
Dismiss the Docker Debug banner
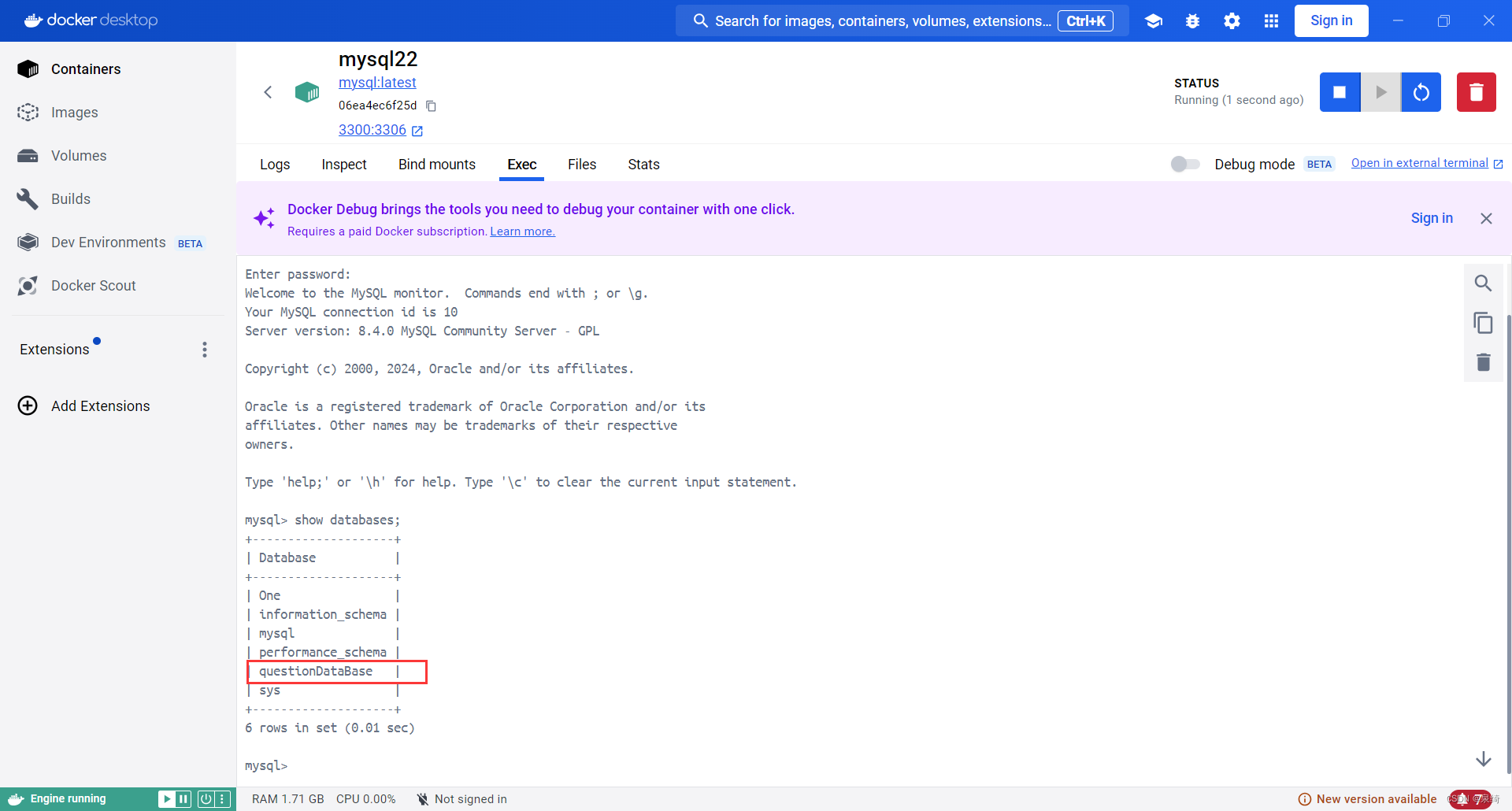[1486, 218]
